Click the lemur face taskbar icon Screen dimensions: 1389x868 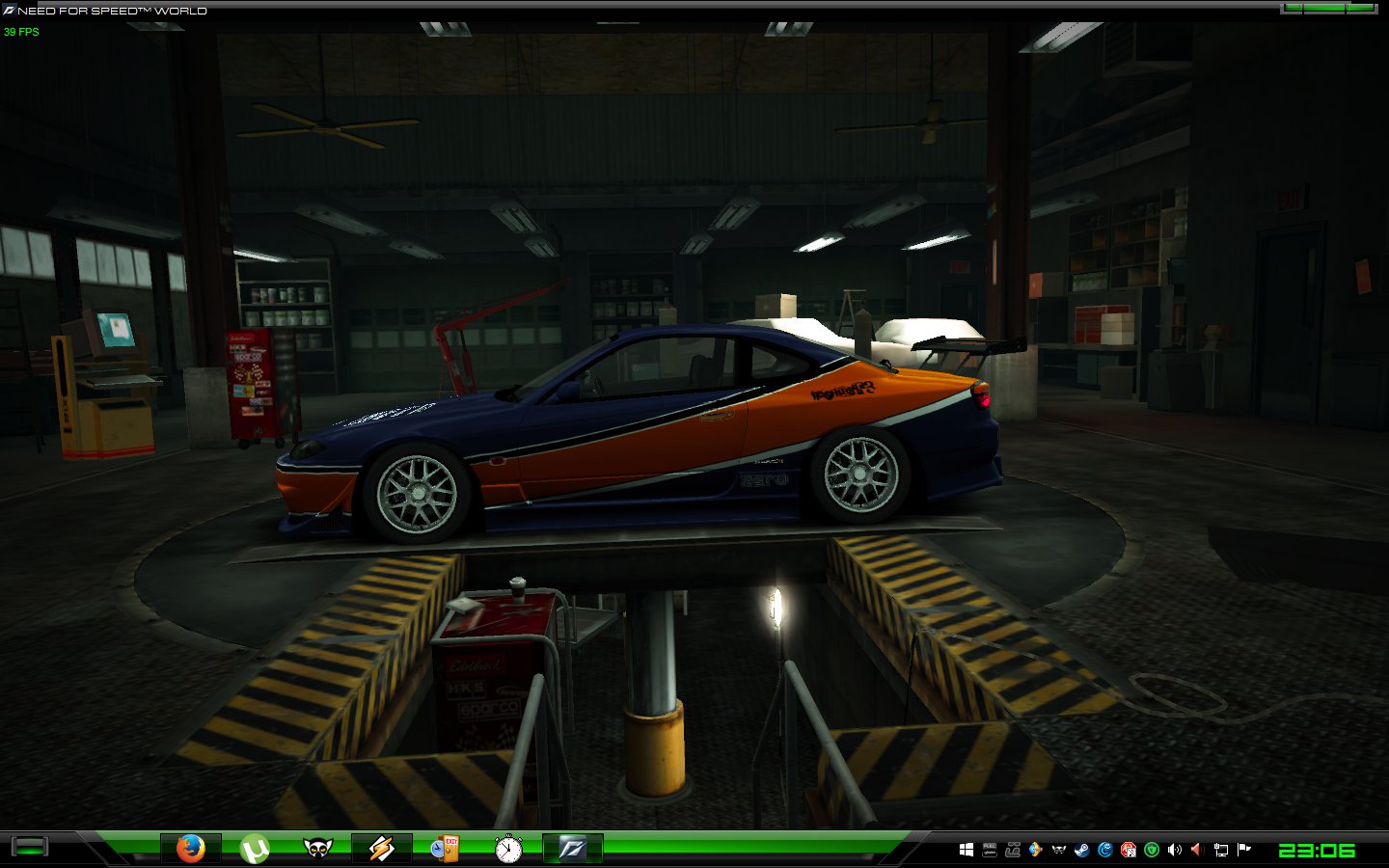coord(317,849)
